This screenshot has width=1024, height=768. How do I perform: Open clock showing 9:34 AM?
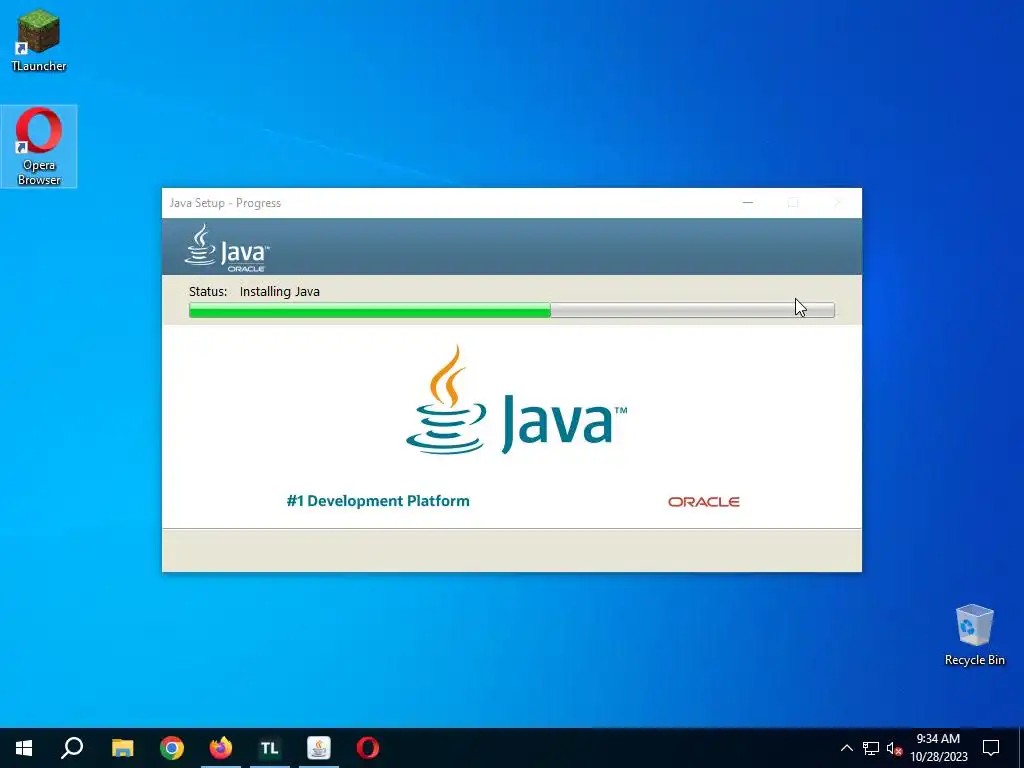click(938, 748)
